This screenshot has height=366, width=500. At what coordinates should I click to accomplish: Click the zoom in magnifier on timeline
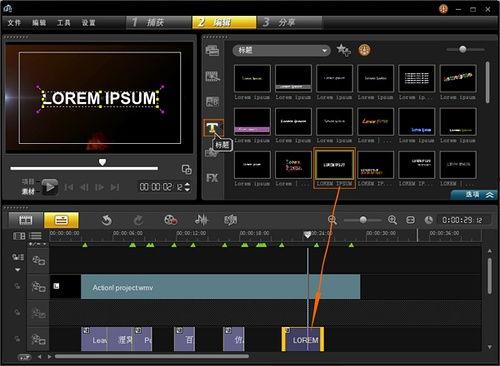pyautogui.click(x=392, y=220)
